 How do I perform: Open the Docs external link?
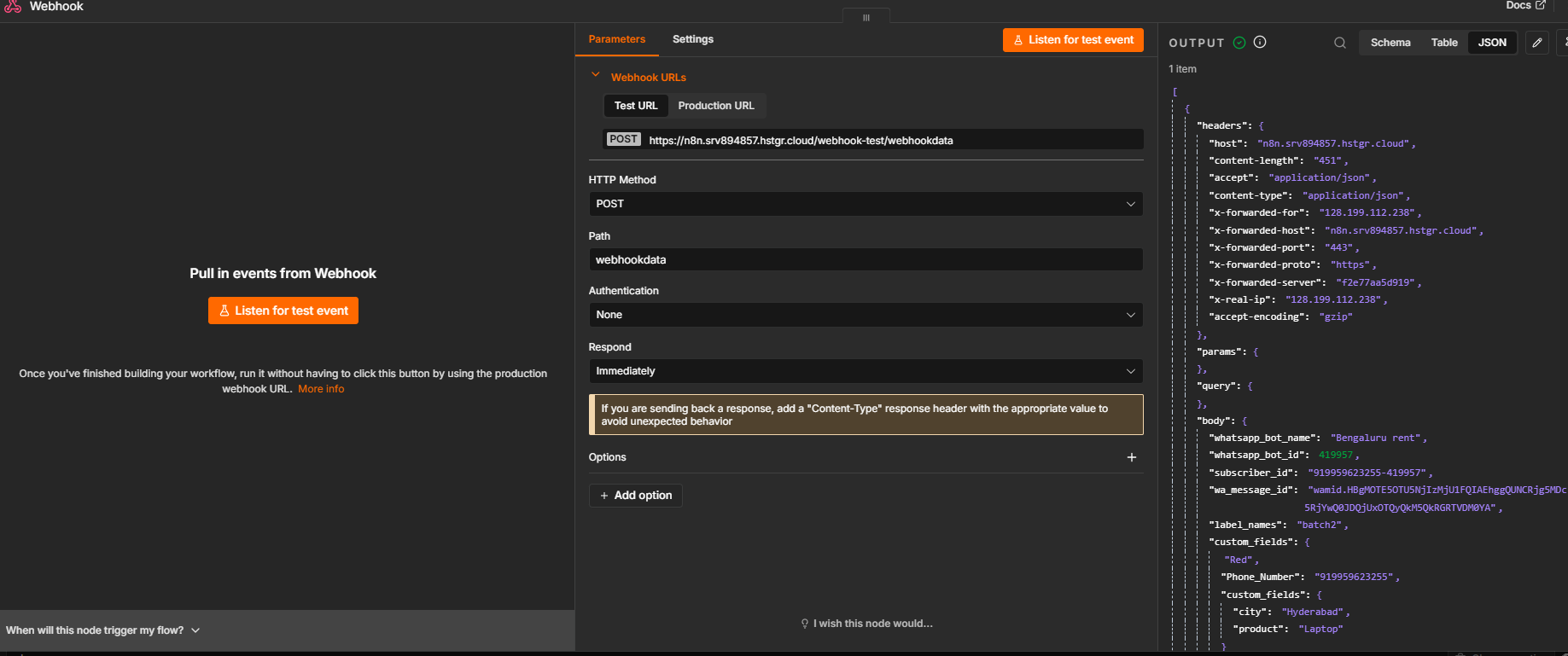point(1526,5)
